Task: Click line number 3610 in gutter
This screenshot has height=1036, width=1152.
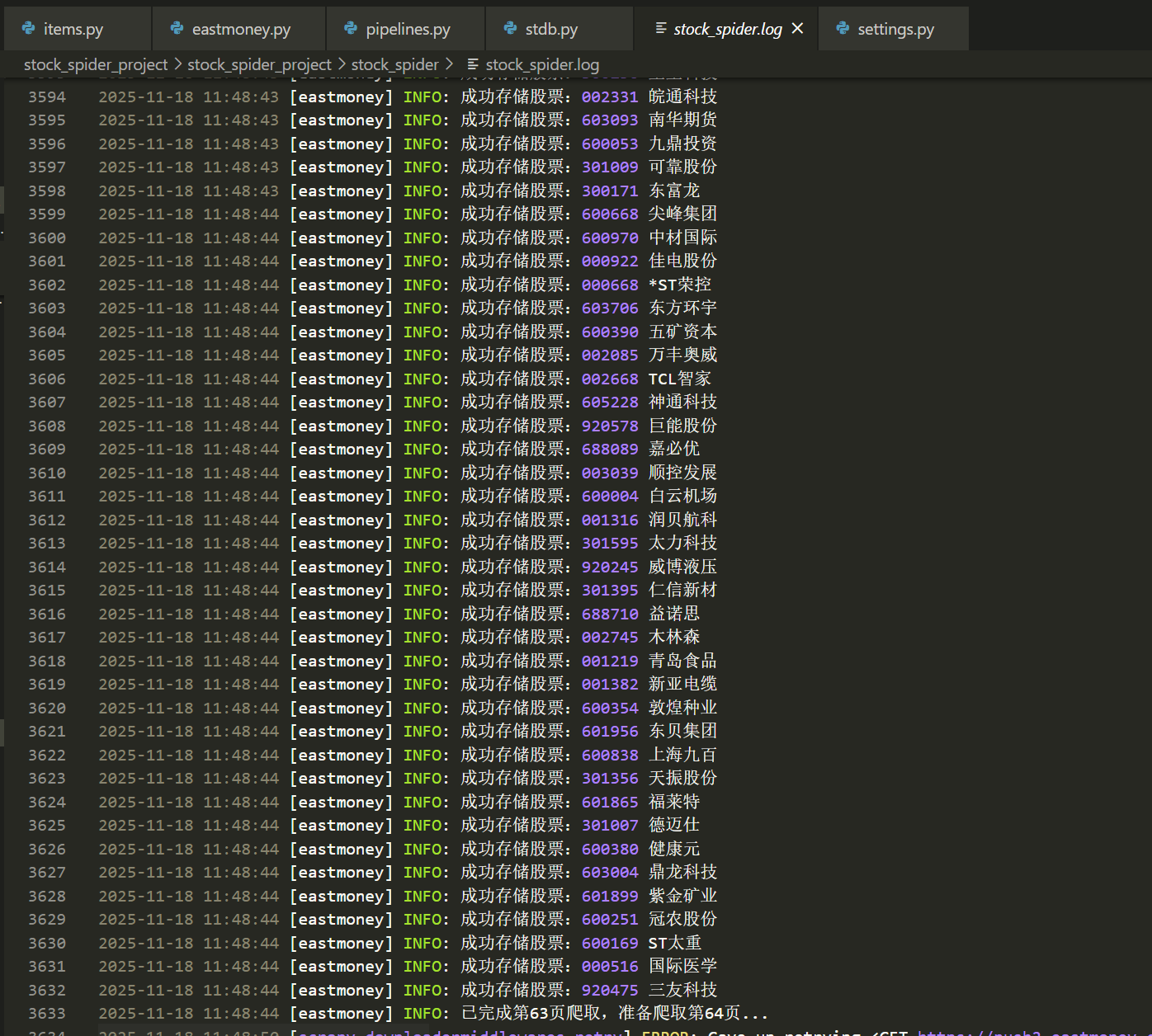Action: coord(47,473)
